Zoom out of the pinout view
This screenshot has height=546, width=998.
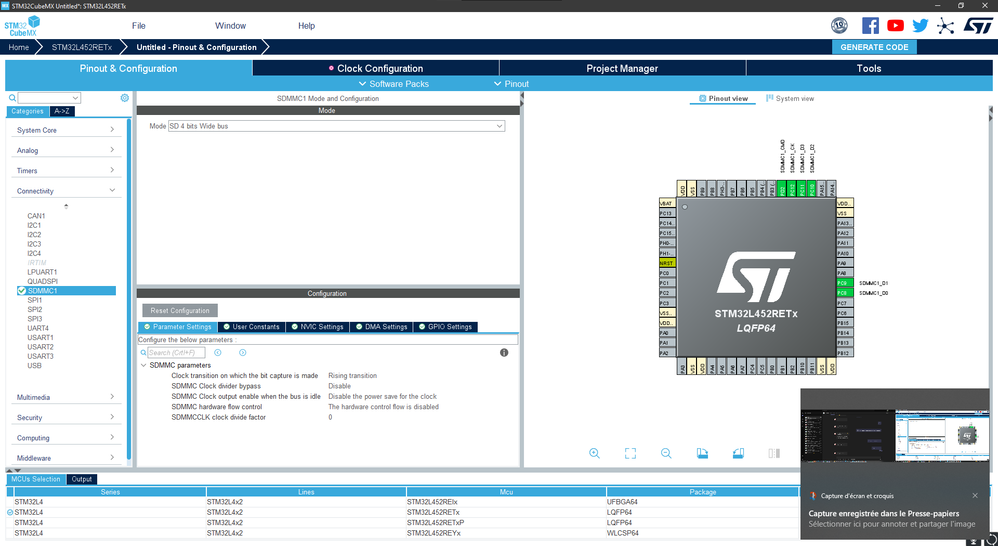(666, 453)
